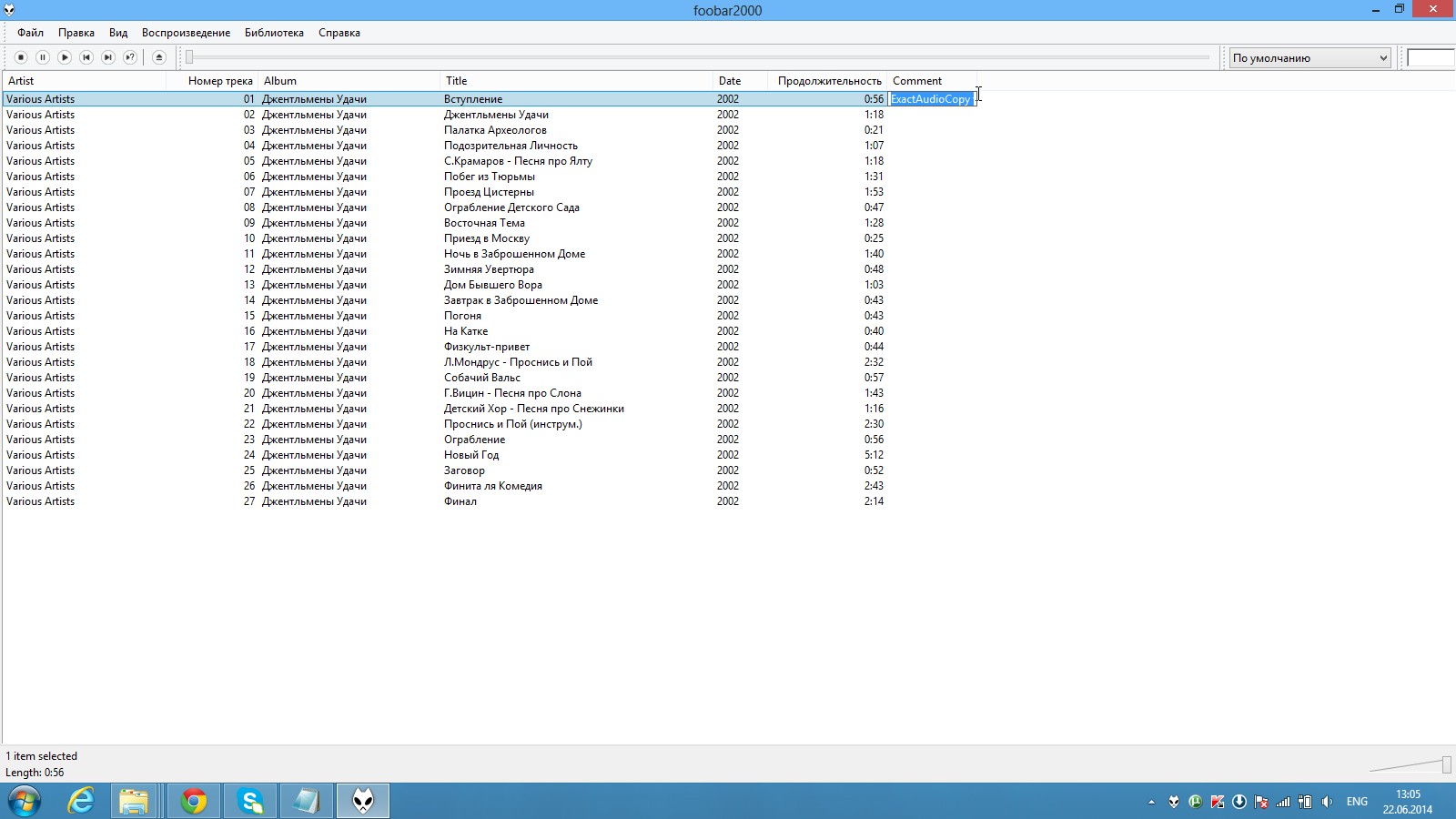Open the uTorrent tray icon
This screenshot has width=1456, height=819.
point(1196,802)
